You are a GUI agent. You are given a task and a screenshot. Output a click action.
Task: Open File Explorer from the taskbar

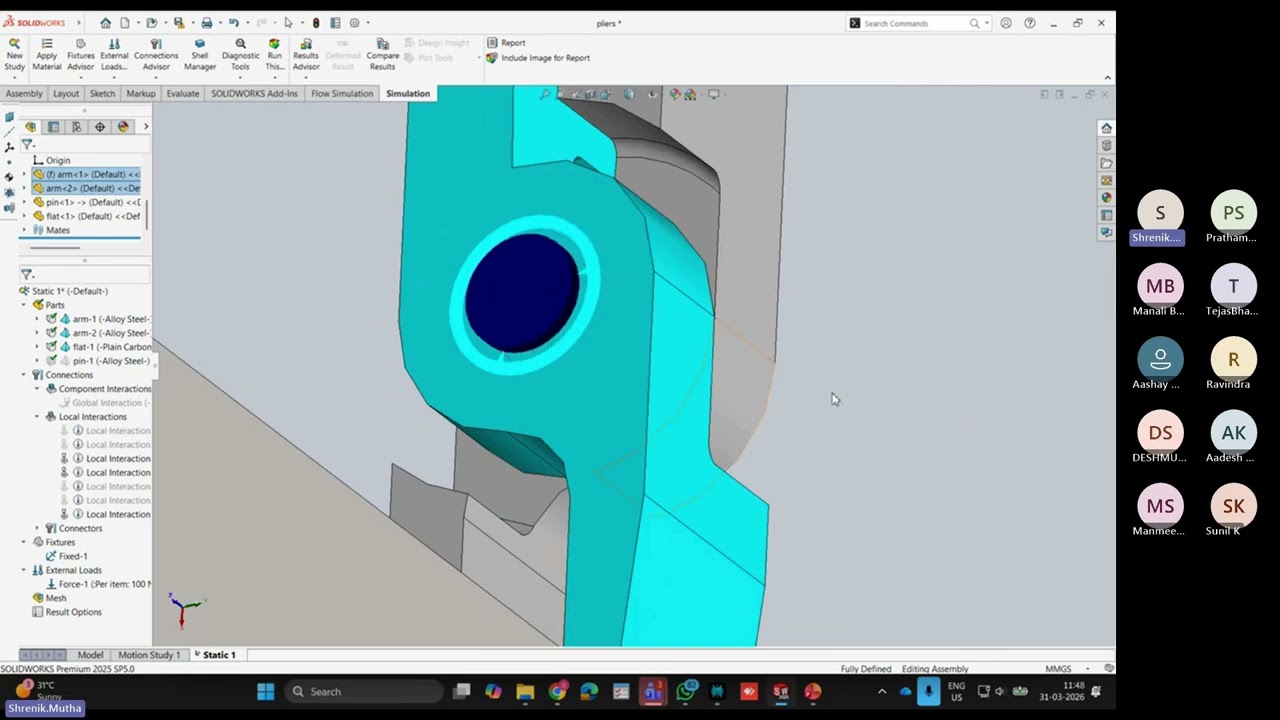tap(525, 691)
